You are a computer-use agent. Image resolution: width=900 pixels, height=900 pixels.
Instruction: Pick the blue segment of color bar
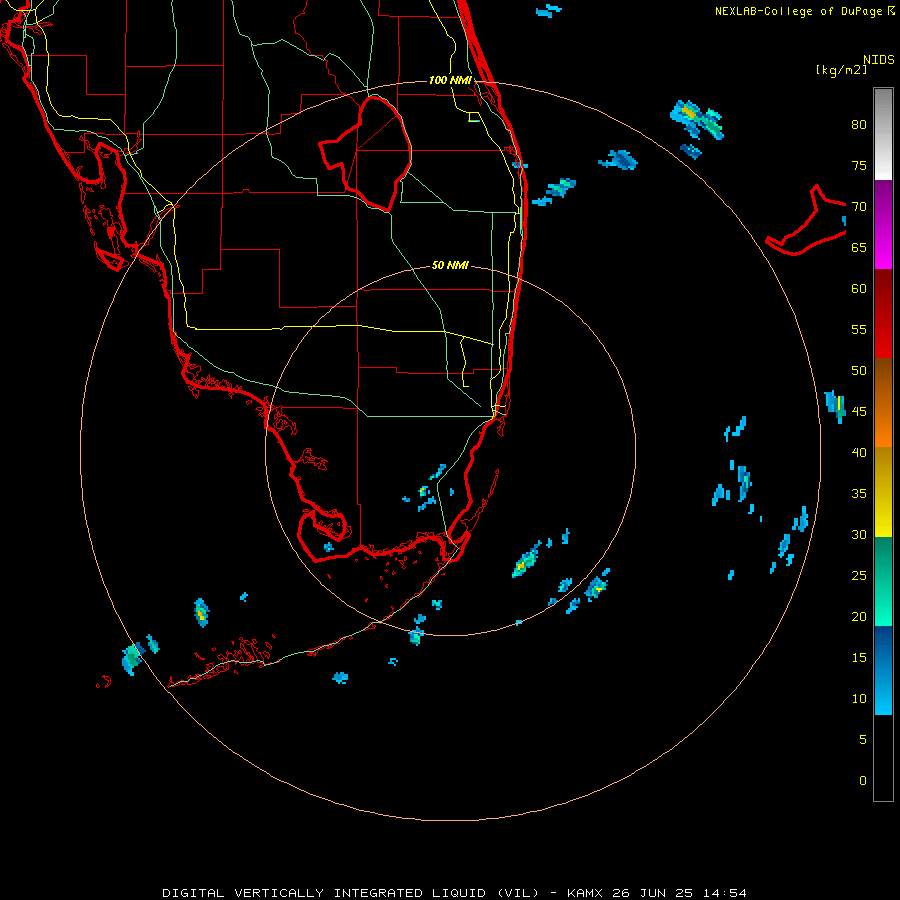coord(883,670)
